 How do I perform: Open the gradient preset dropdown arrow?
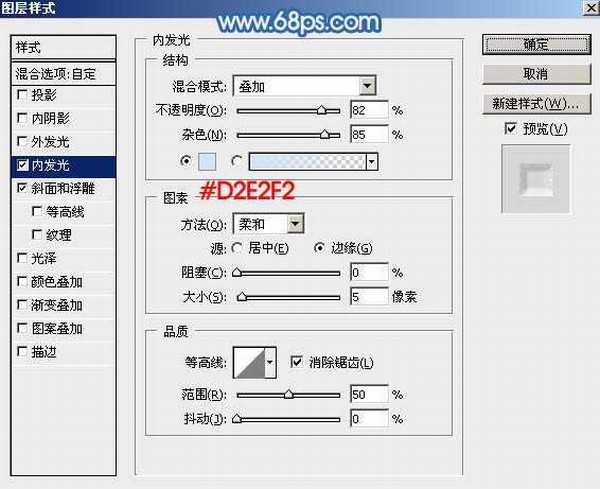click(372, 160)
